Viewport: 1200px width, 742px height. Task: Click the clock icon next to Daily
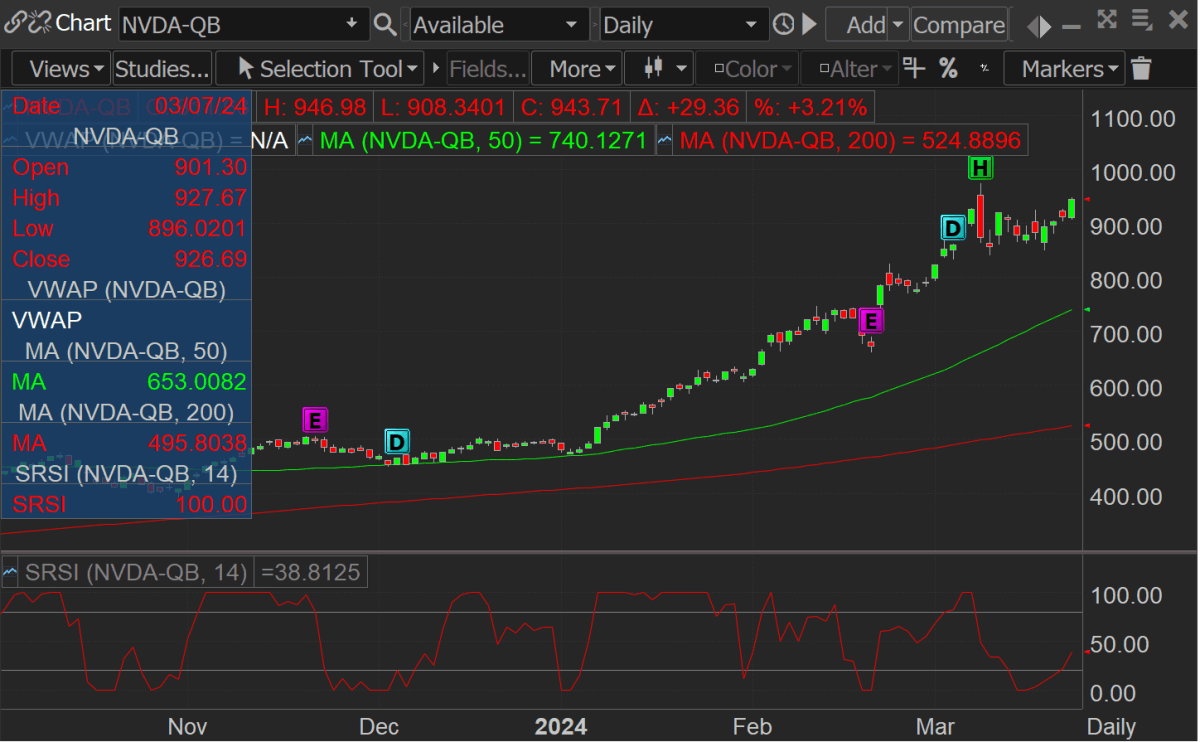[x=784, y=24]
